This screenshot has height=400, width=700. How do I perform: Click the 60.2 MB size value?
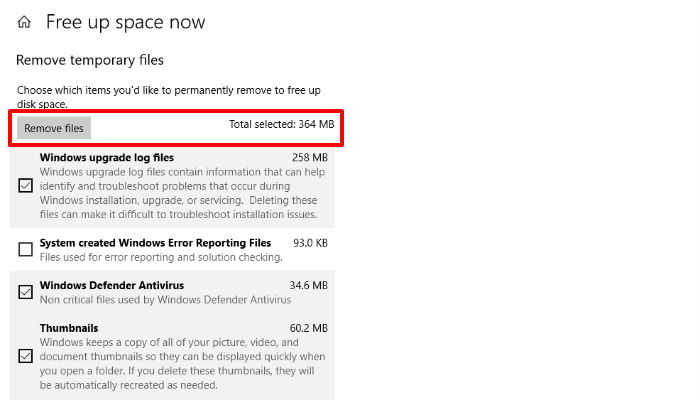click(308, 328)
